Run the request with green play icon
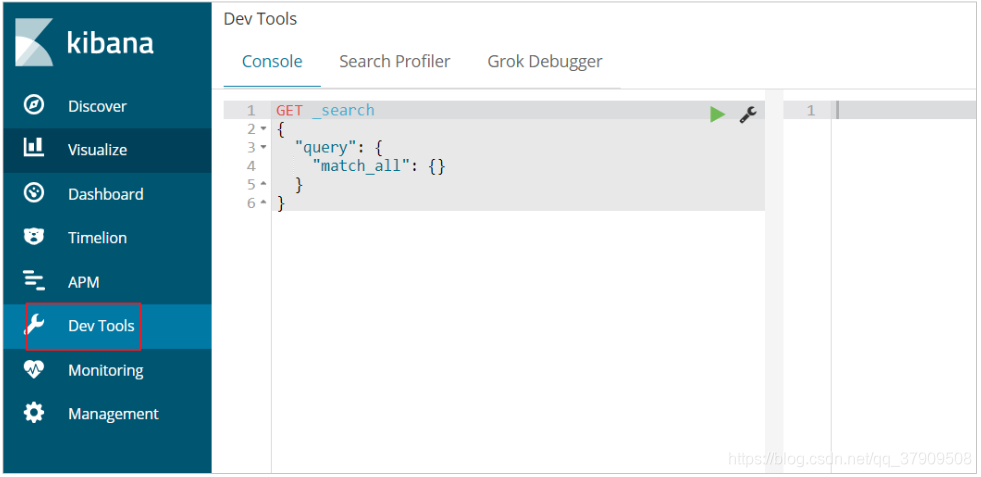981x477 pixels. click(718, 115)
